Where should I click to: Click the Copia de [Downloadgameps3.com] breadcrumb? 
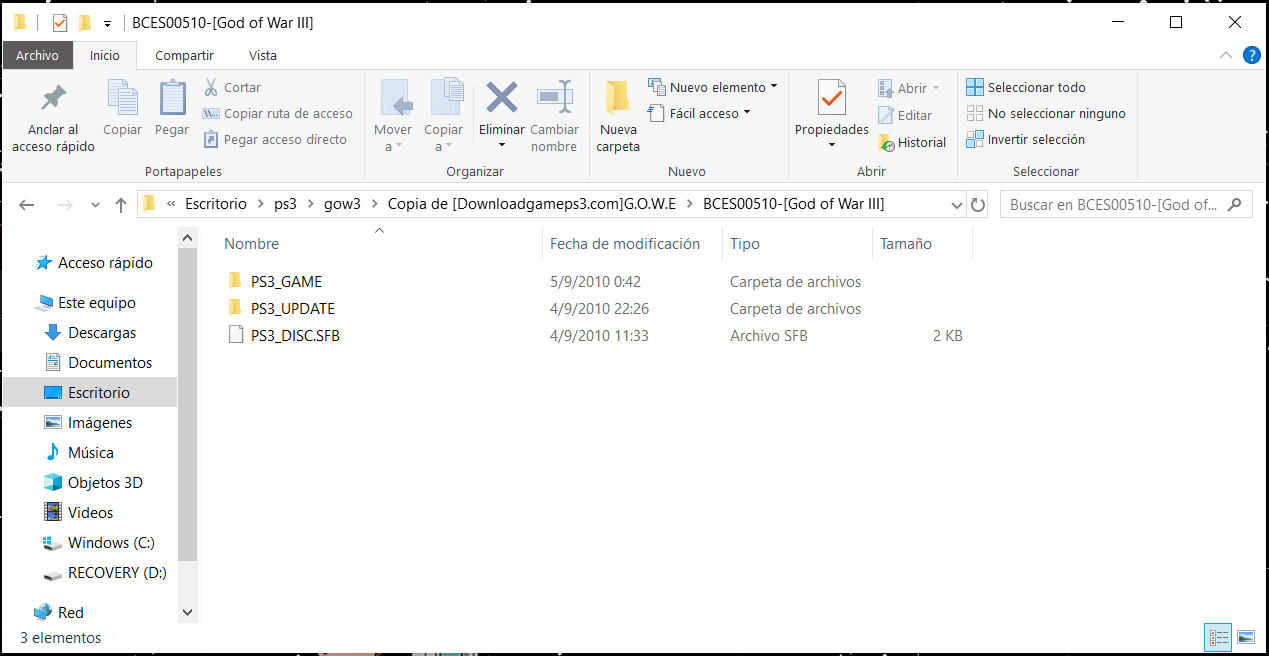pos(532,204)
